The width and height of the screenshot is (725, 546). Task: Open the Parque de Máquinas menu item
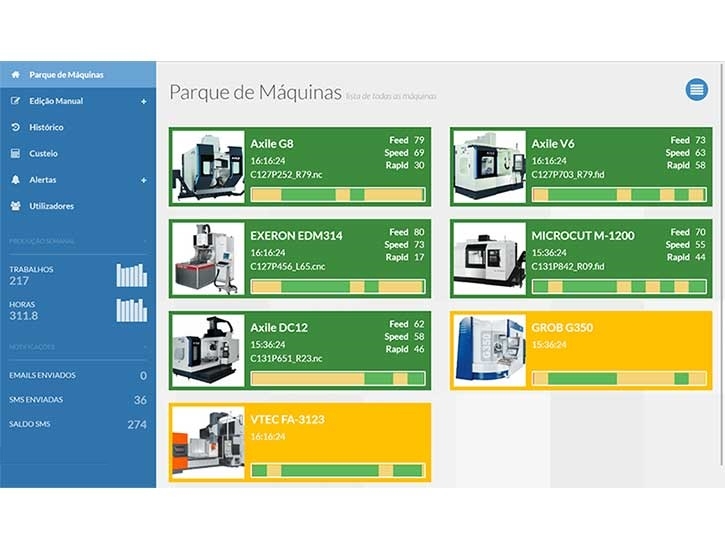(x=78, y=74)
